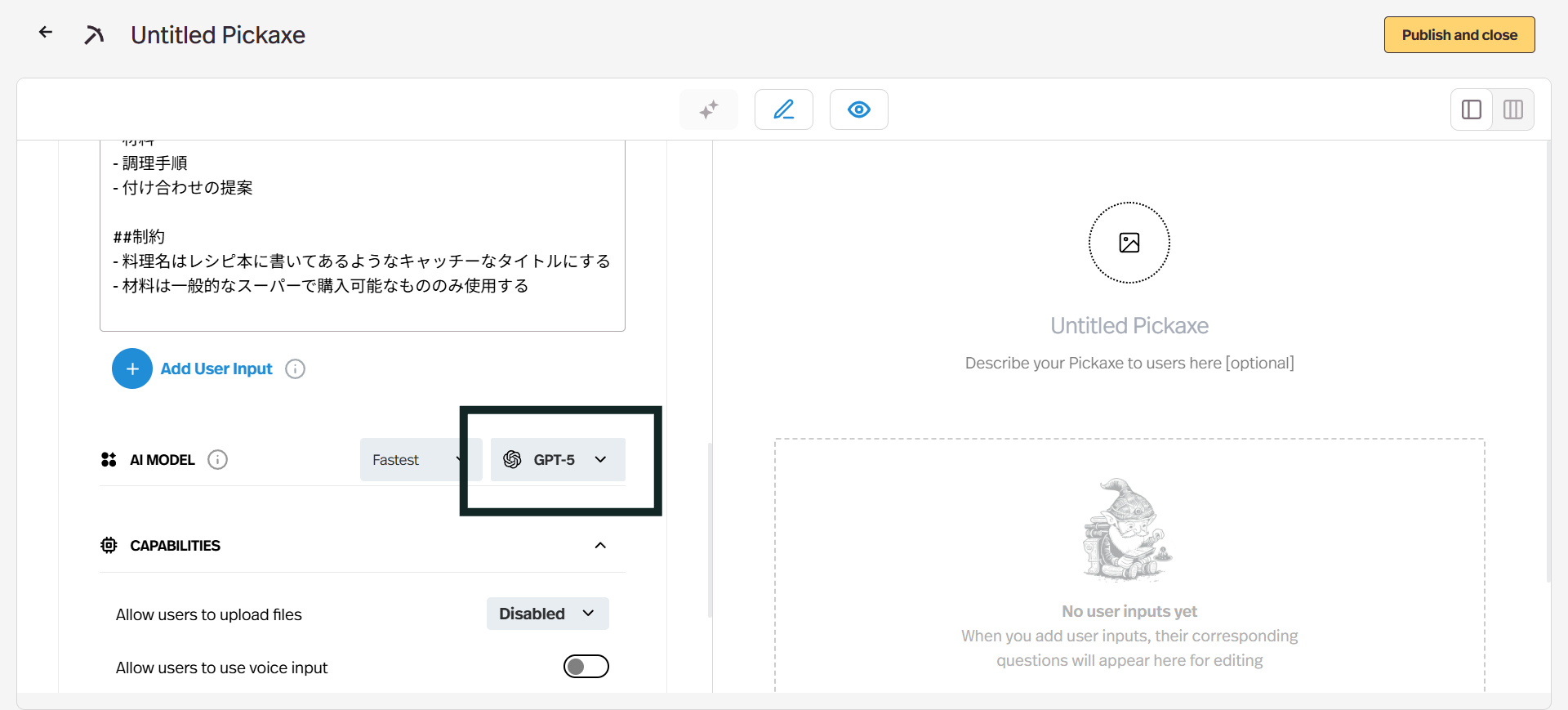This screenshot has width=1568, height=710.
Task: Select the split-column layout view
Action: click(1512, 109)
